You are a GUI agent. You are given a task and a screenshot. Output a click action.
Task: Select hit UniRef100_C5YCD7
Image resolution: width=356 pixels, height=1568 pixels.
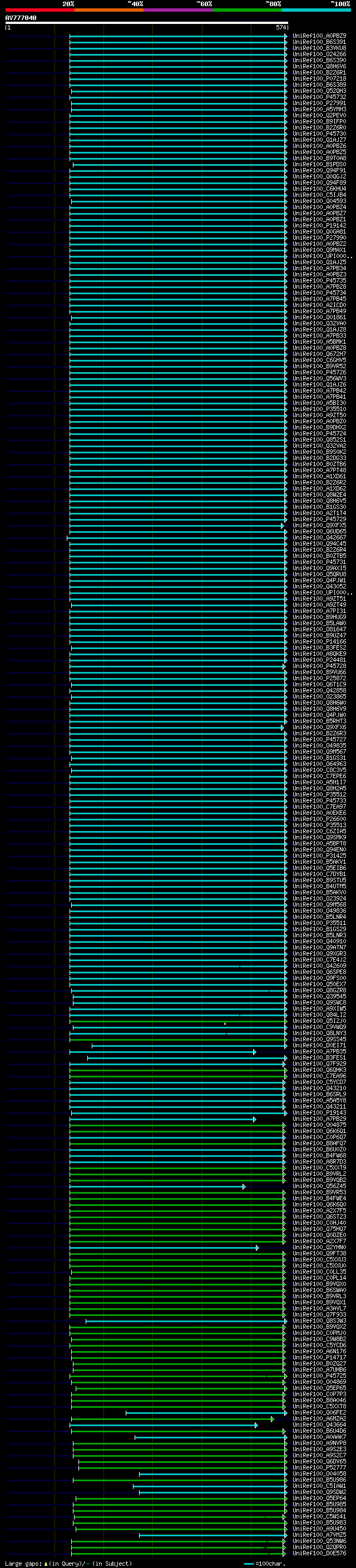point(319,1082)
